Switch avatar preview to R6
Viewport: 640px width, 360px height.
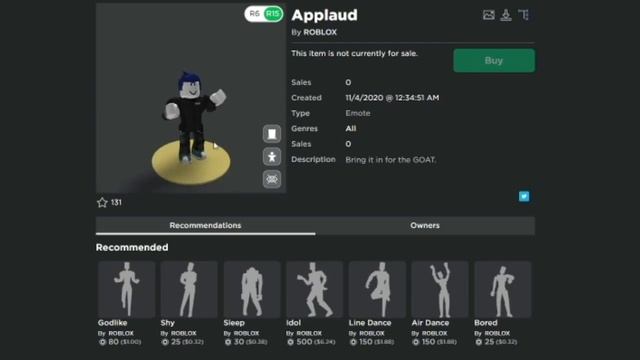(254, 14)
